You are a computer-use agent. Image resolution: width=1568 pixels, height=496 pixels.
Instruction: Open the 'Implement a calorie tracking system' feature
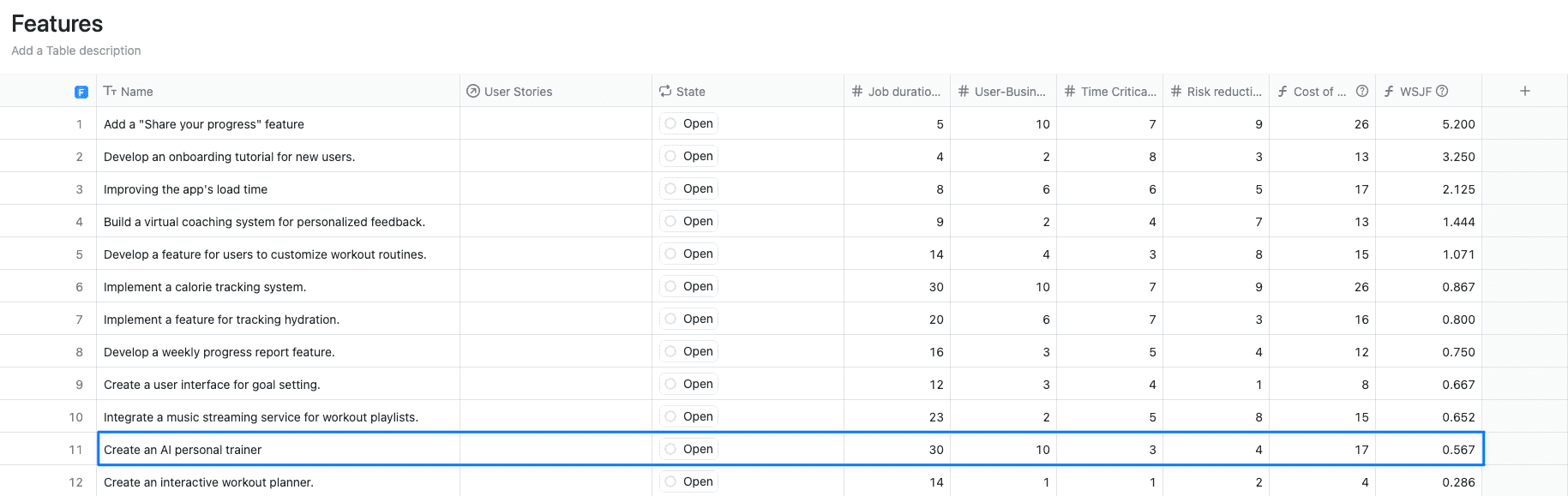[205, 287]
